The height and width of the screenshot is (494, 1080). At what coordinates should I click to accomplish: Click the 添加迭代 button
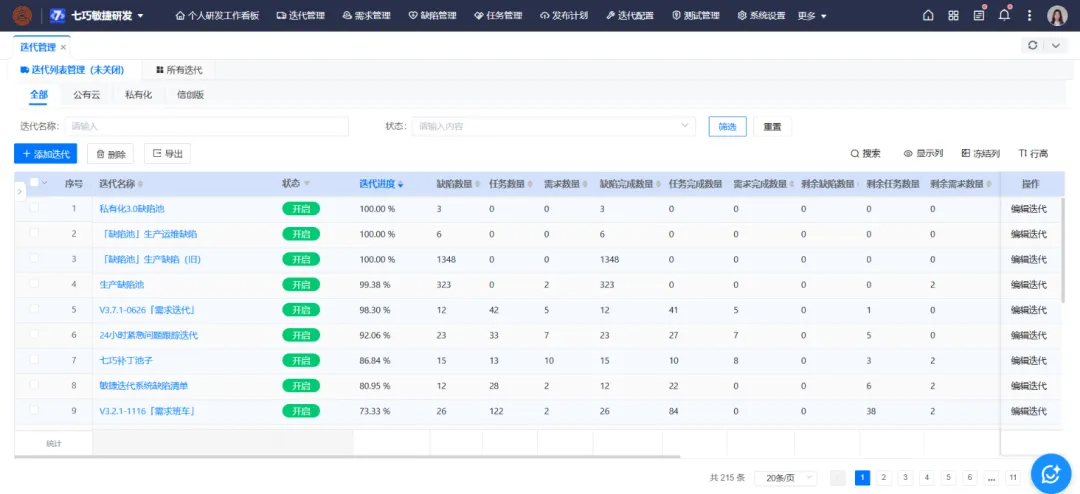45,154
